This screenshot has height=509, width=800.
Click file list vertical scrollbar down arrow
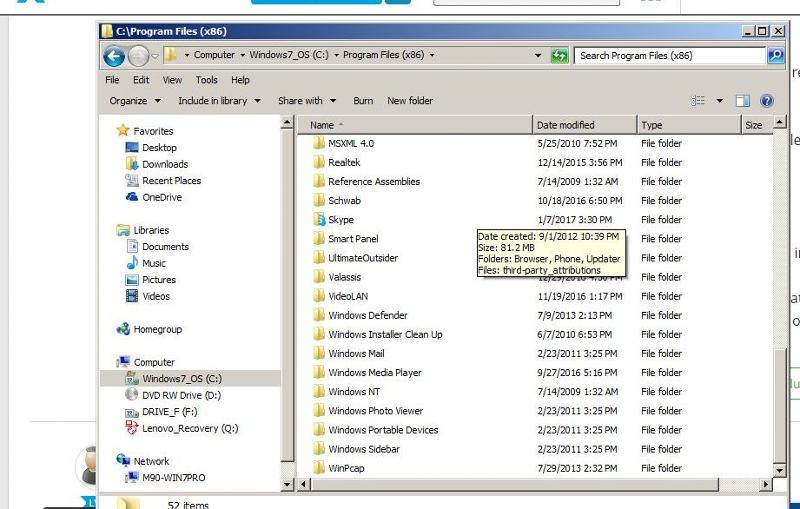click(779, 470)
